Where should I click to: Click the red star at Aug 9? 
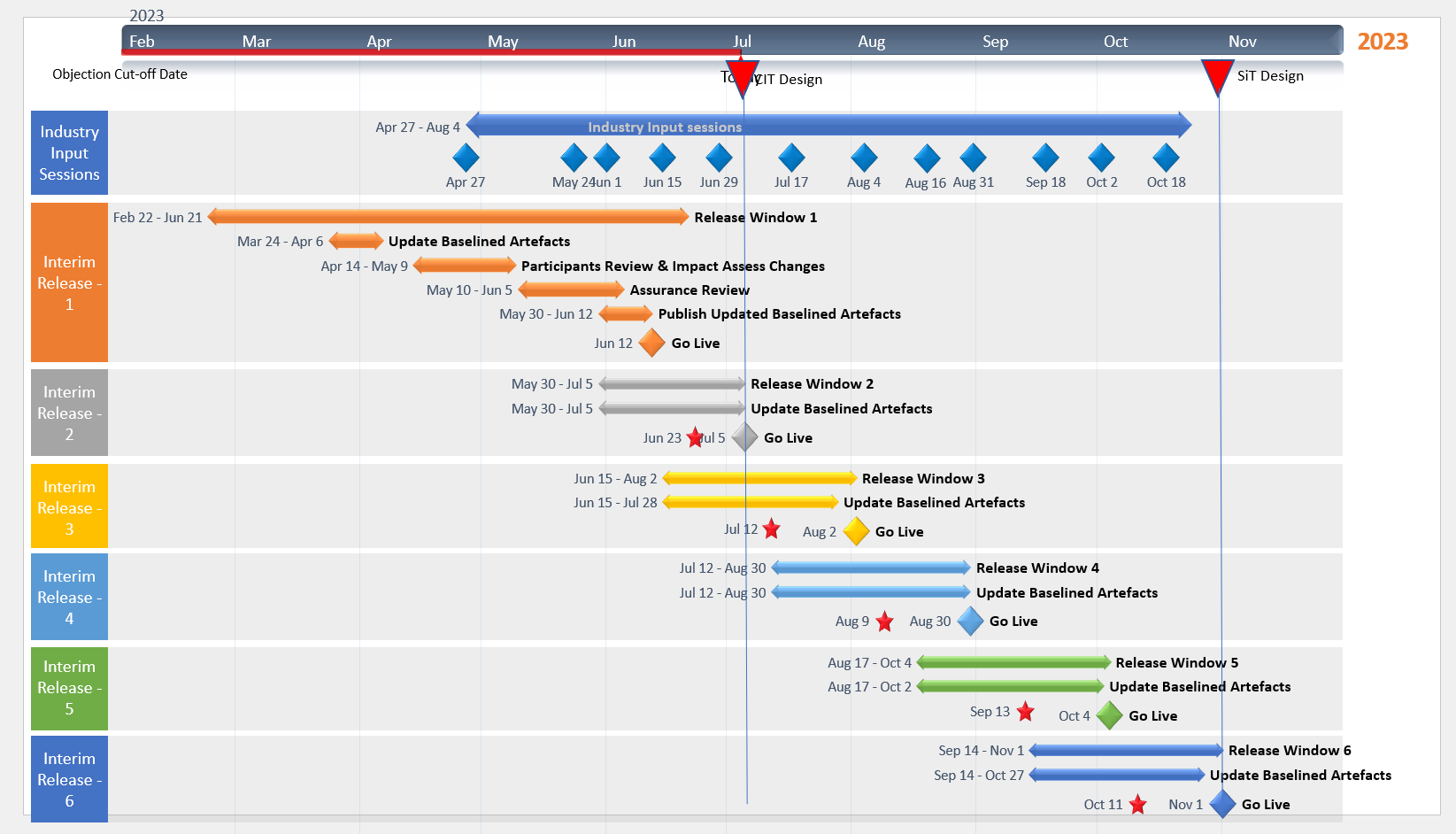(884, 622)
